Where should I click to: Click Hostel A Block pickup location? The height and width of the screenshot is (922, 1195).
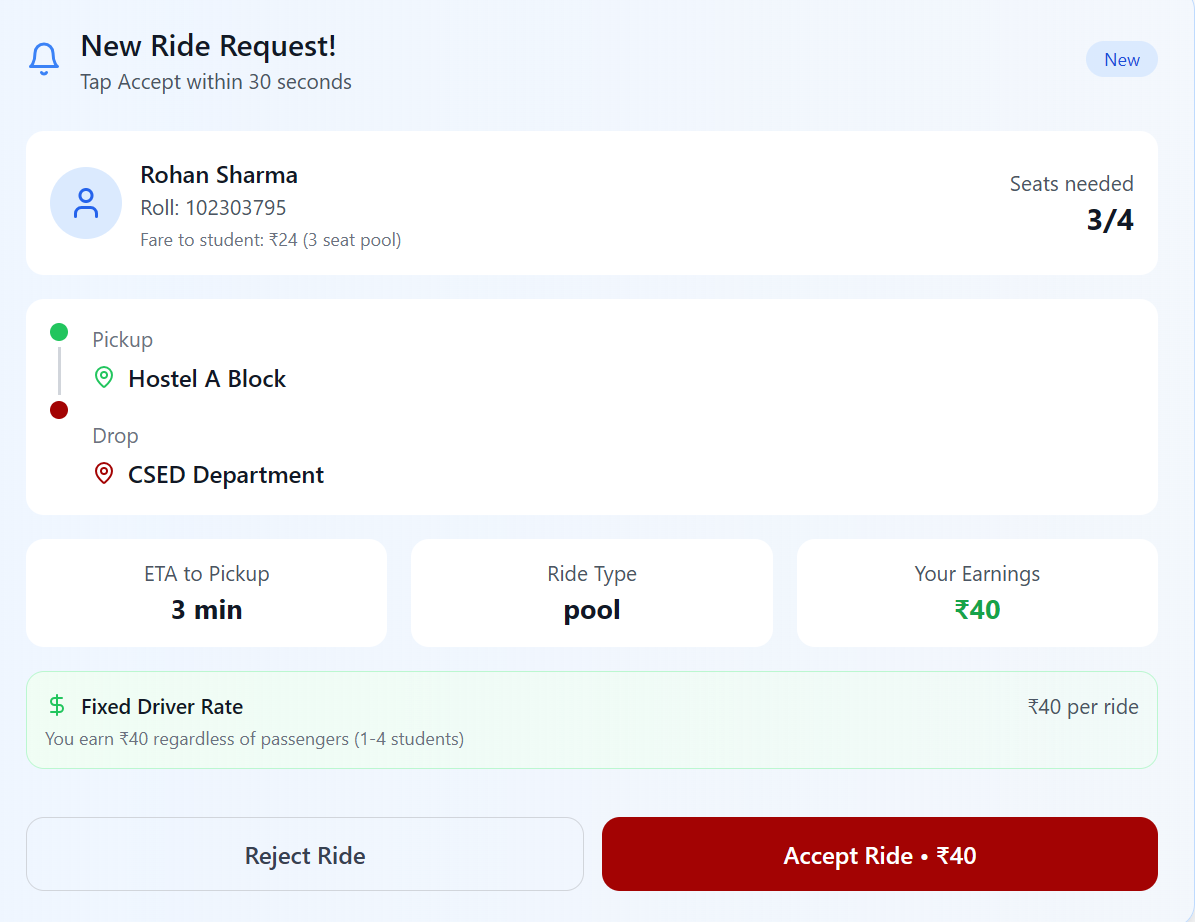[207, 379]
